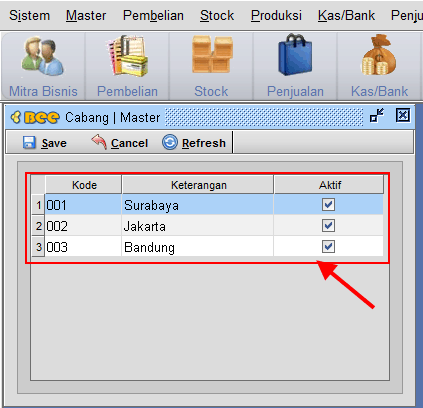Open the Sistem menu
Viewport: 423px width, 408px height.
tap(30, 15)
